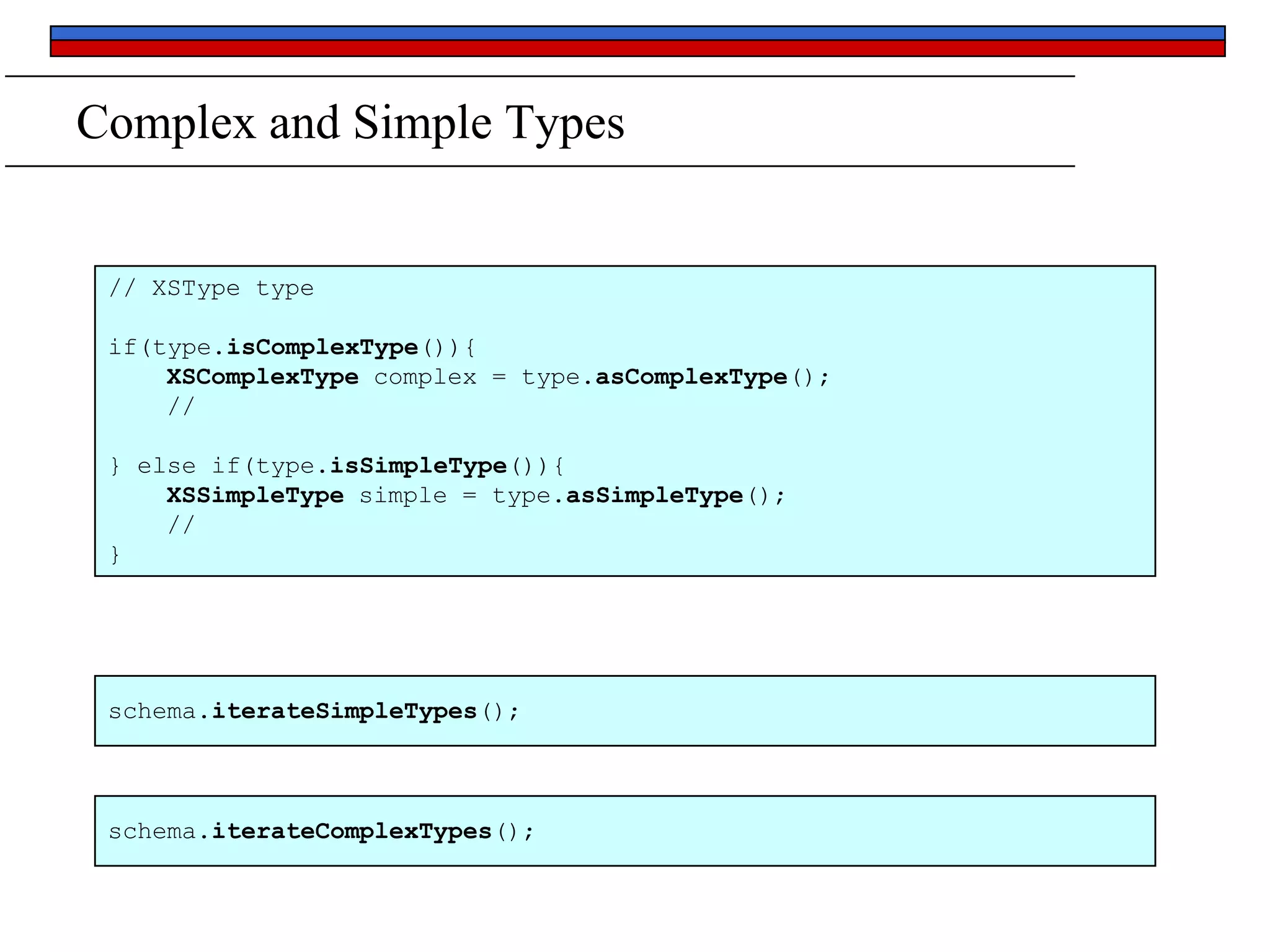Click the comment '// XSType type'
This screenshot has width=1270, height=952.
pos(211,289)
